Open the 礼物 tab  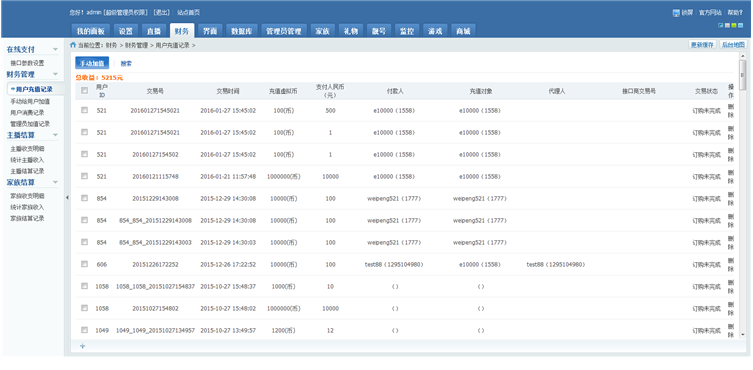click(351, 31)
